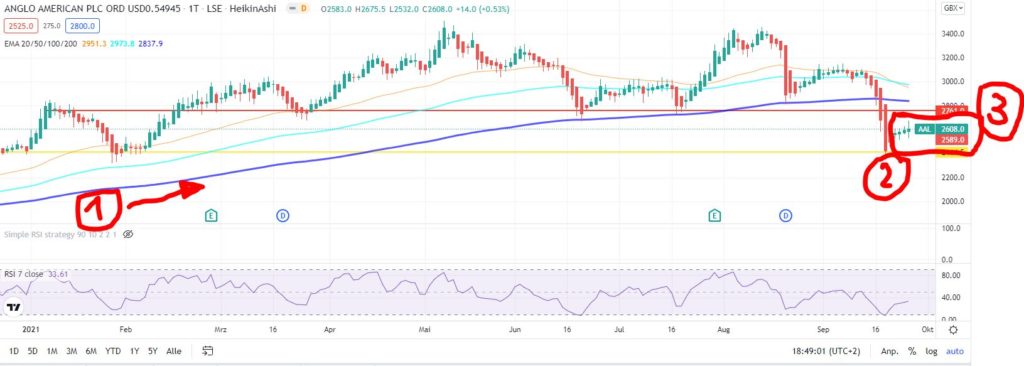Screen dimensions: 1024x366
Task: Toggle auto scale mode
Action: coord(954,351)
